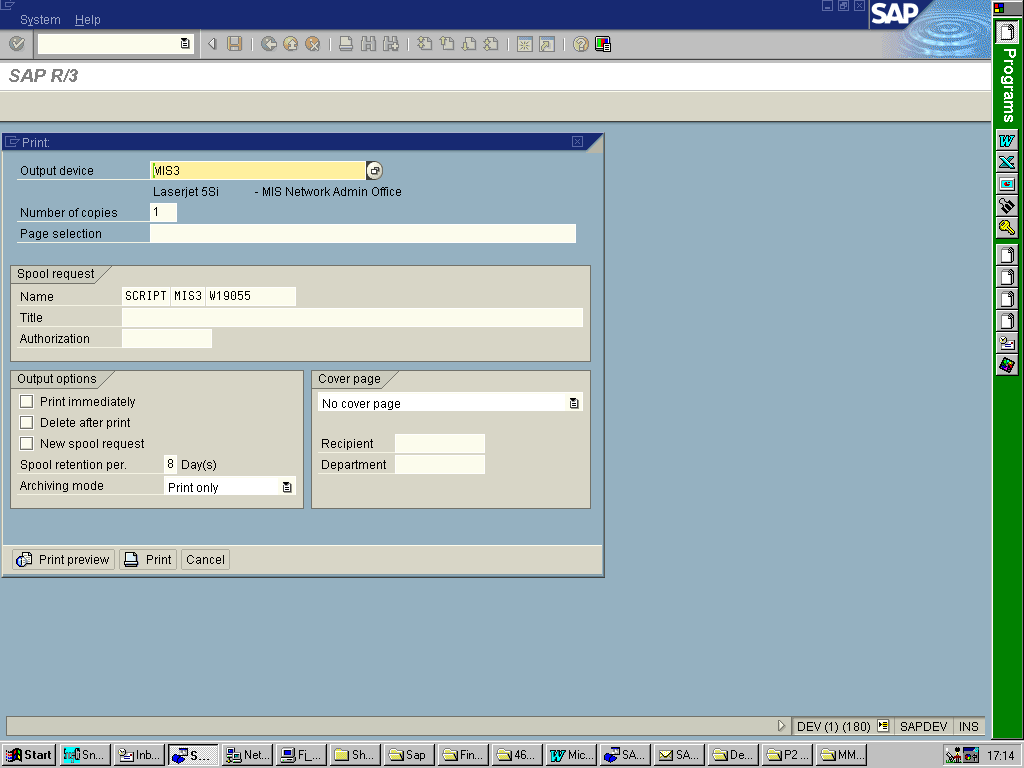Toggle the INS insert mode indicator
1024x768 pixels.
968,726
